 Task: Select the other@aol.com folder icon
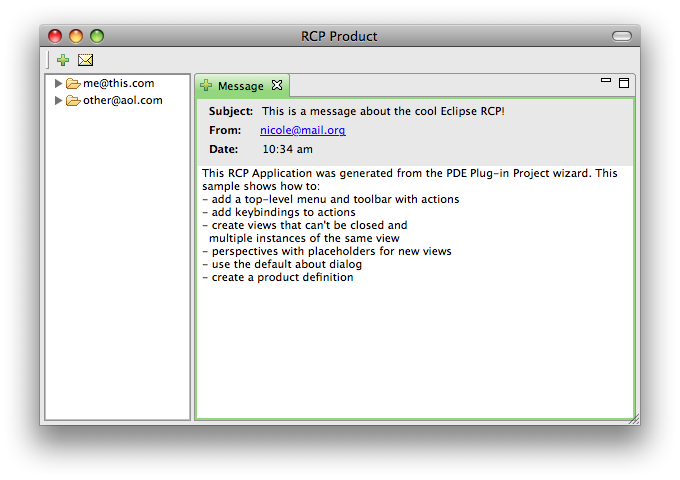coord(73,101)
